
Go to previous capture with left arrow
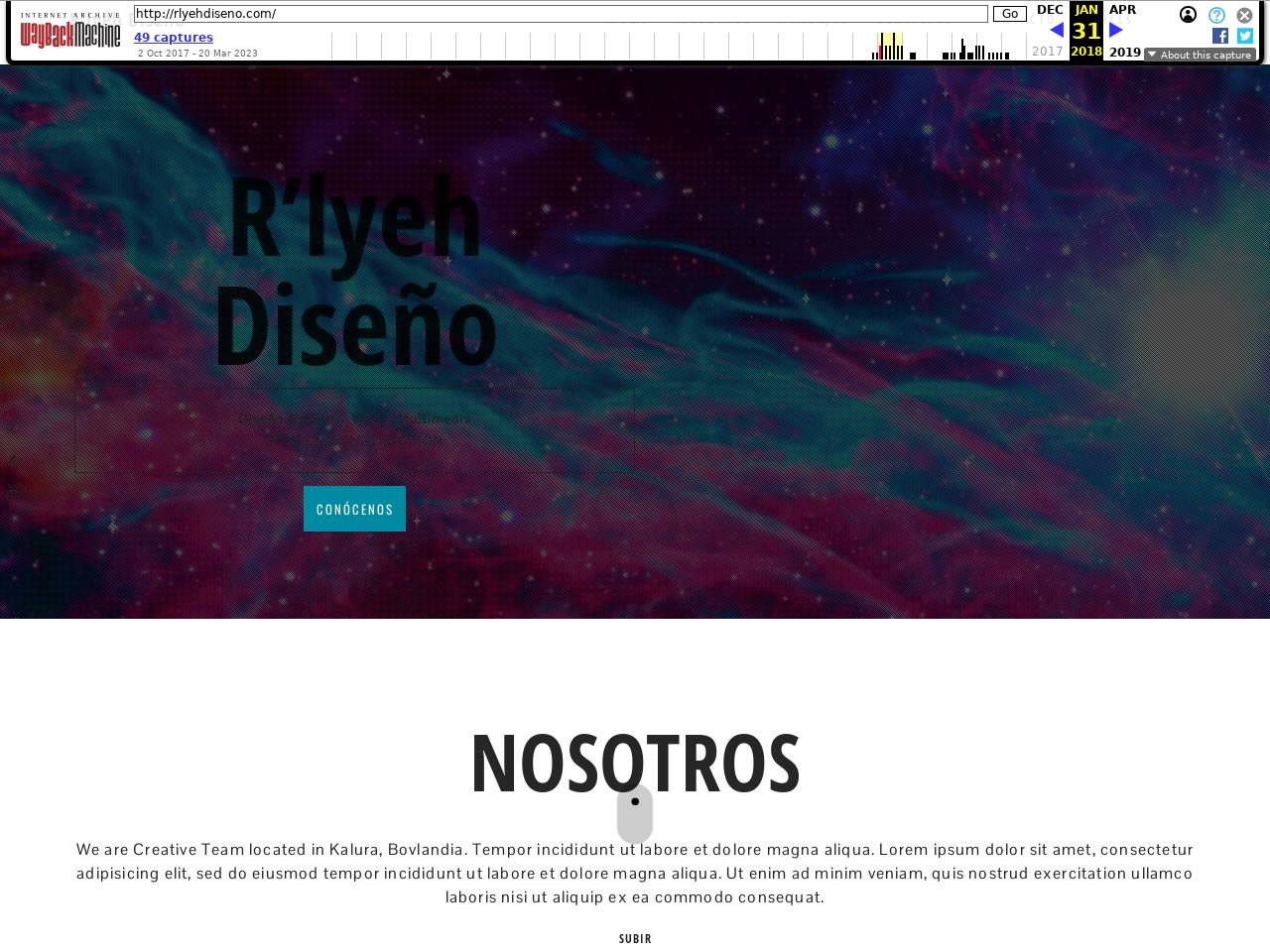[1057, 30]
